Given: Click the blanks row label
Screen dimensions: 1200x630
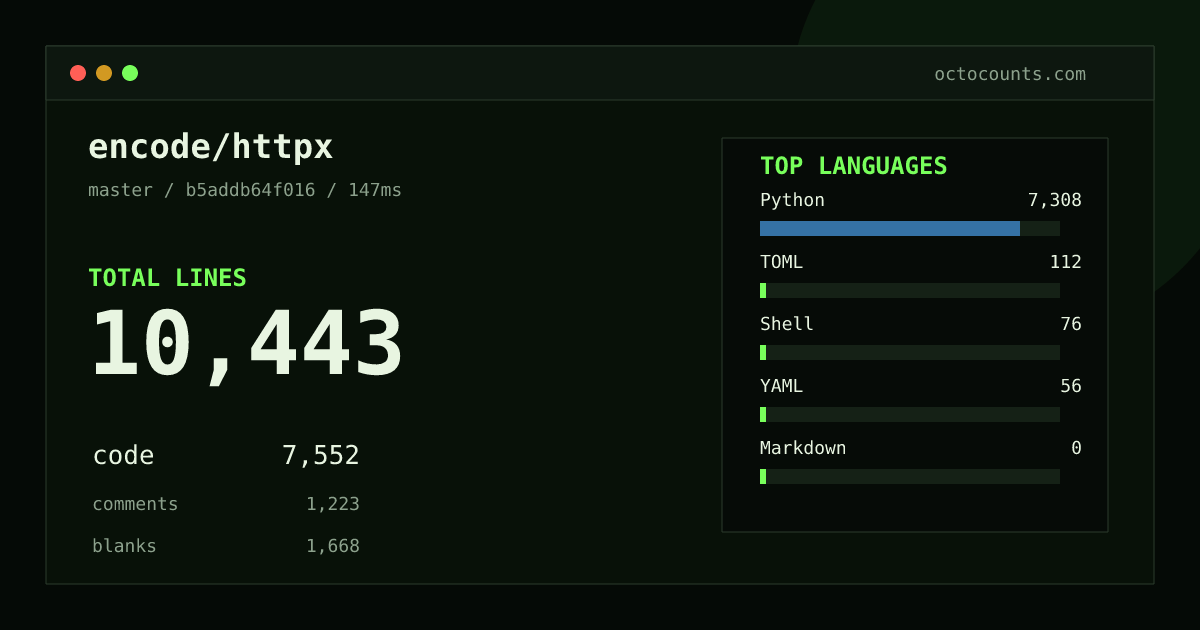Looking at the screenshot, I should coord(124,546).
